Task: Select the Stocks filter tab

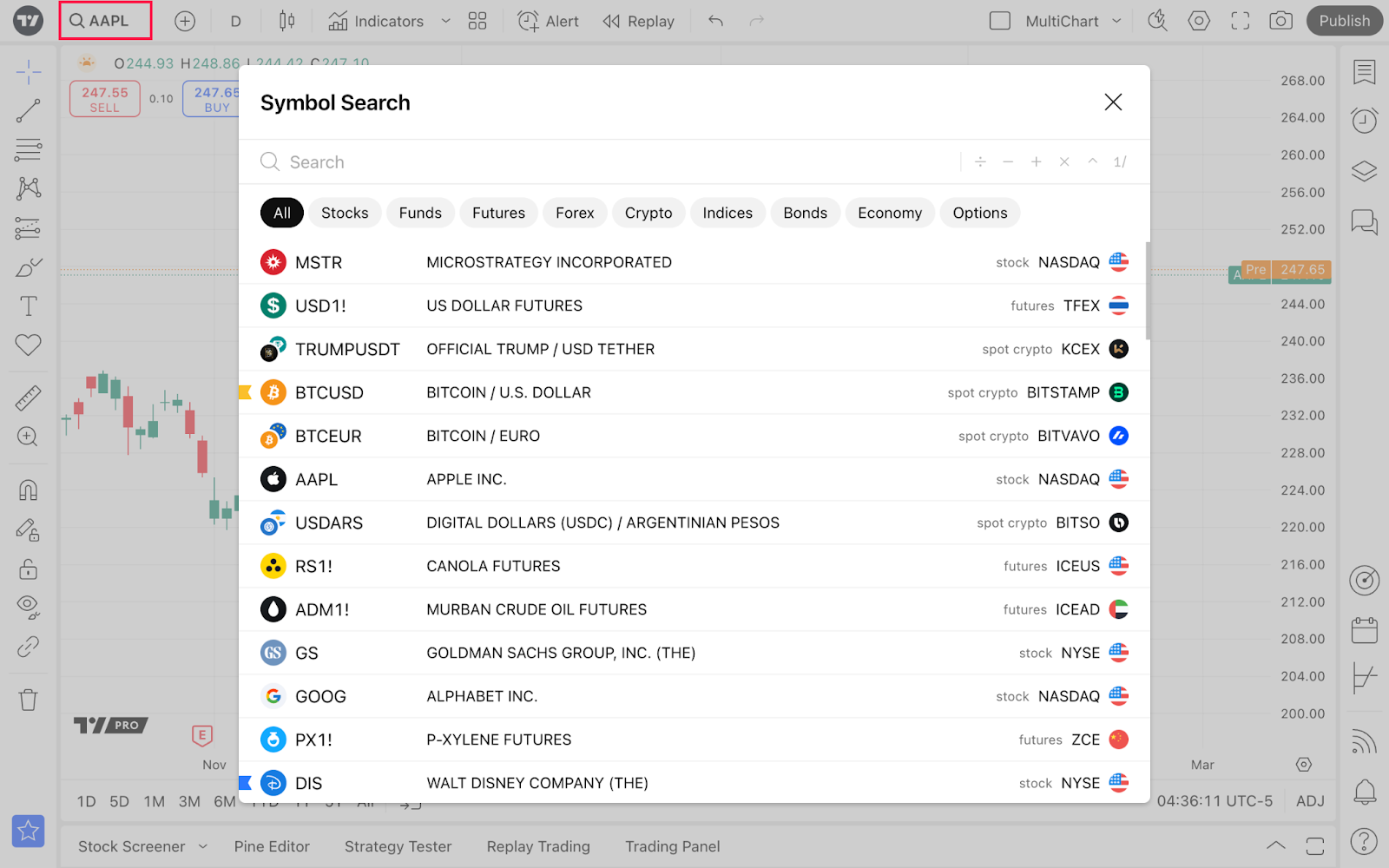Action: [x=345, y=213]
